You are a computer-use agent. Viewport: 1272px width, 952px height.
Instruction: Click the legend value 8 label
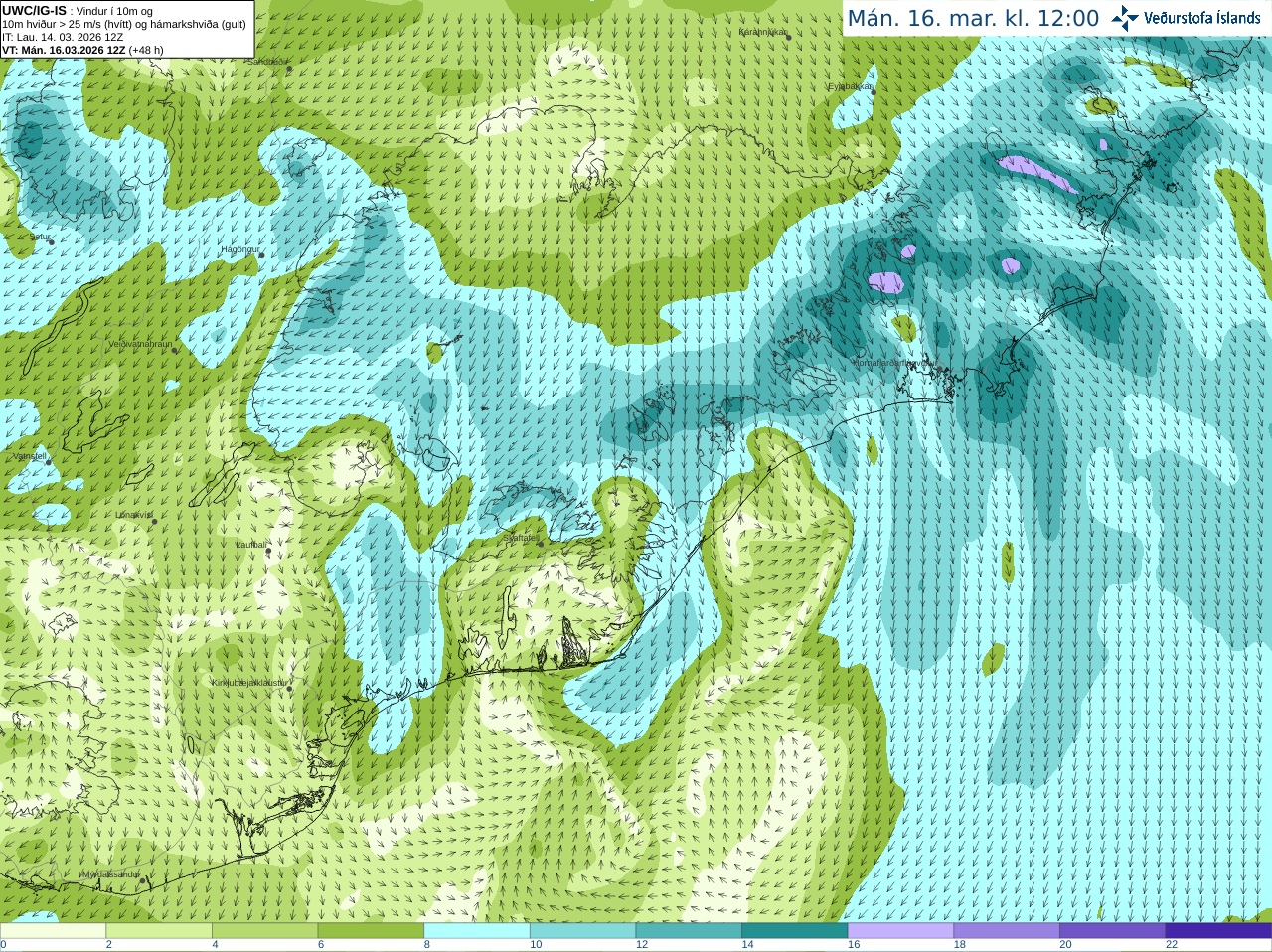coord(427,945)
